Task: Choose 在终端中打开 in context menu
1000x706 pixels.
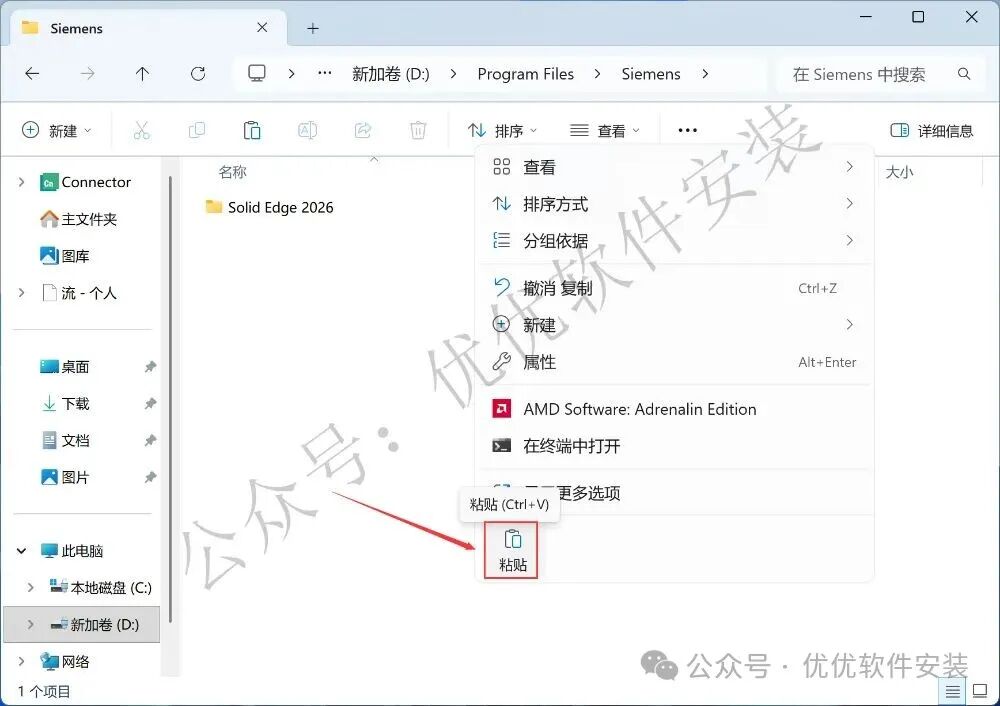Action: (x=674, y=446)
